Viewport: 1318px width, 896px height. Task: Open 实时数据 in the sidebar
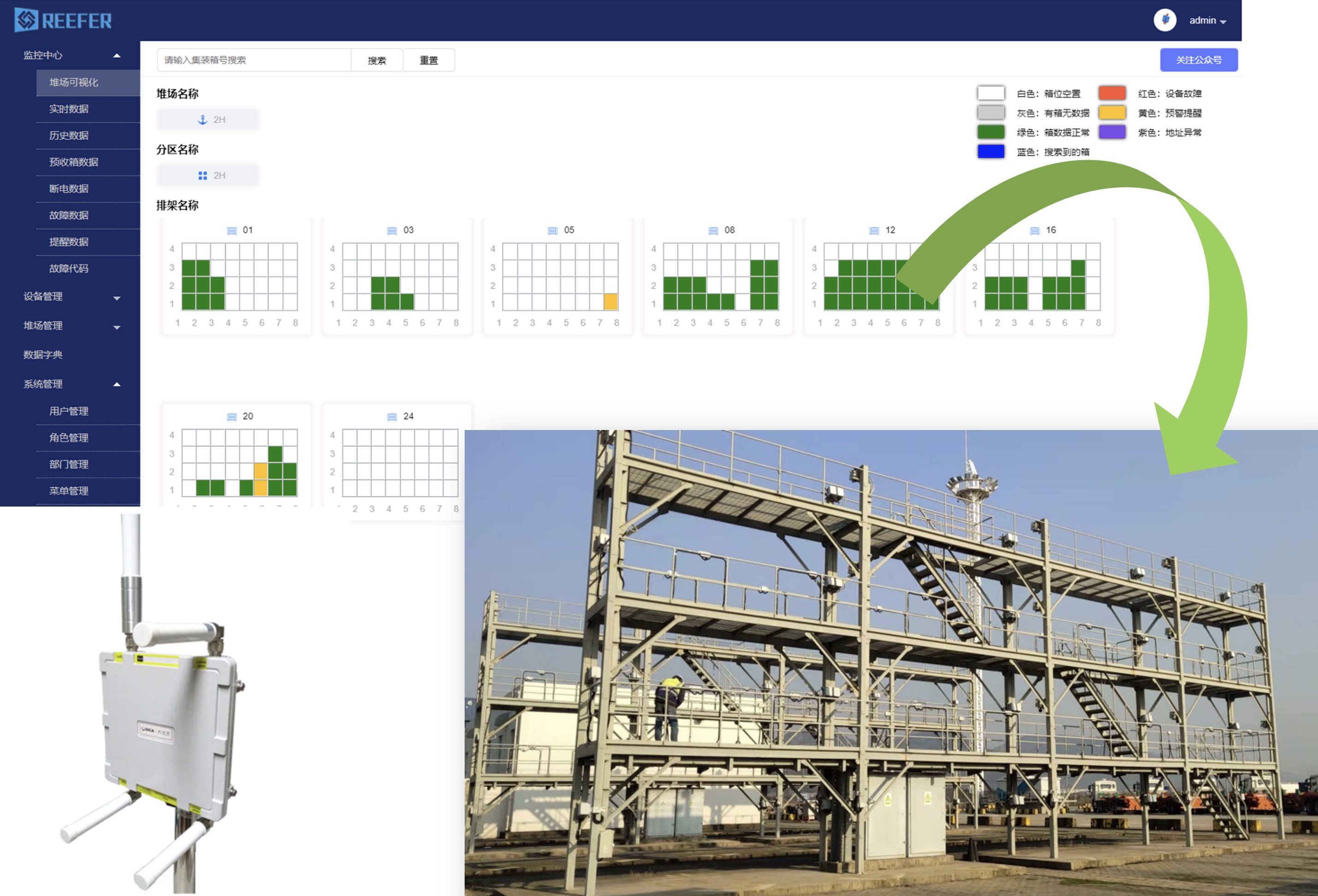pos(69,109)
